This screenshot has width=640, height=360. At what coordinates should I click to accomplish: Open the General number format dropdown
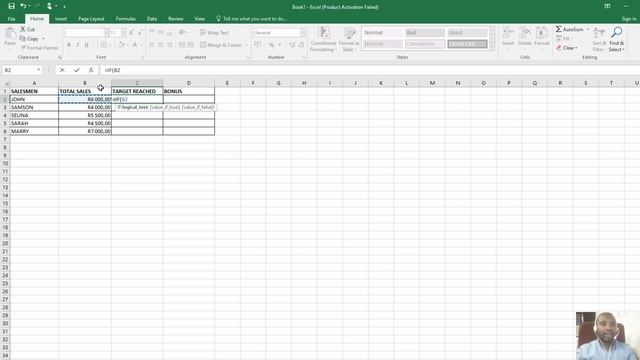pyautogui.click(x=302, y=32)
